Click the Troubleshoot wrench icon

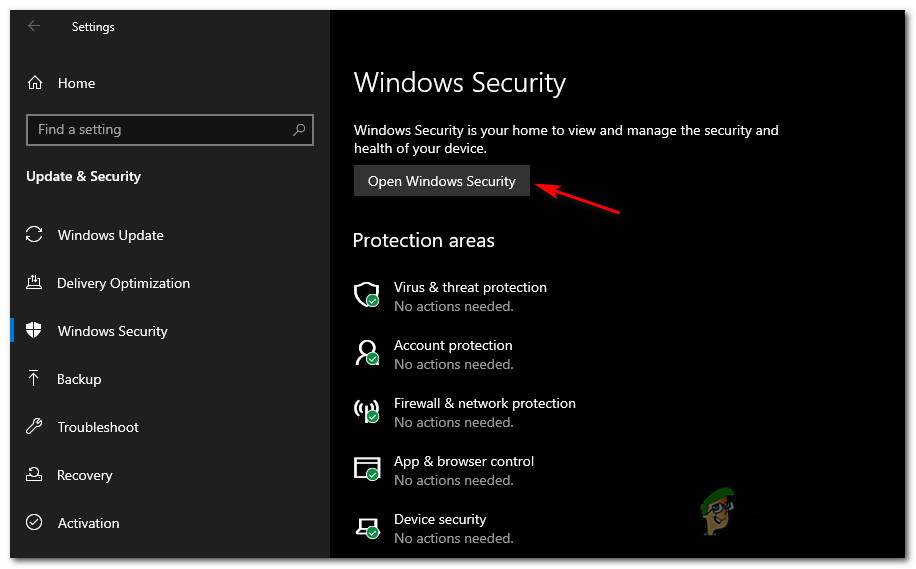[35, 427]
